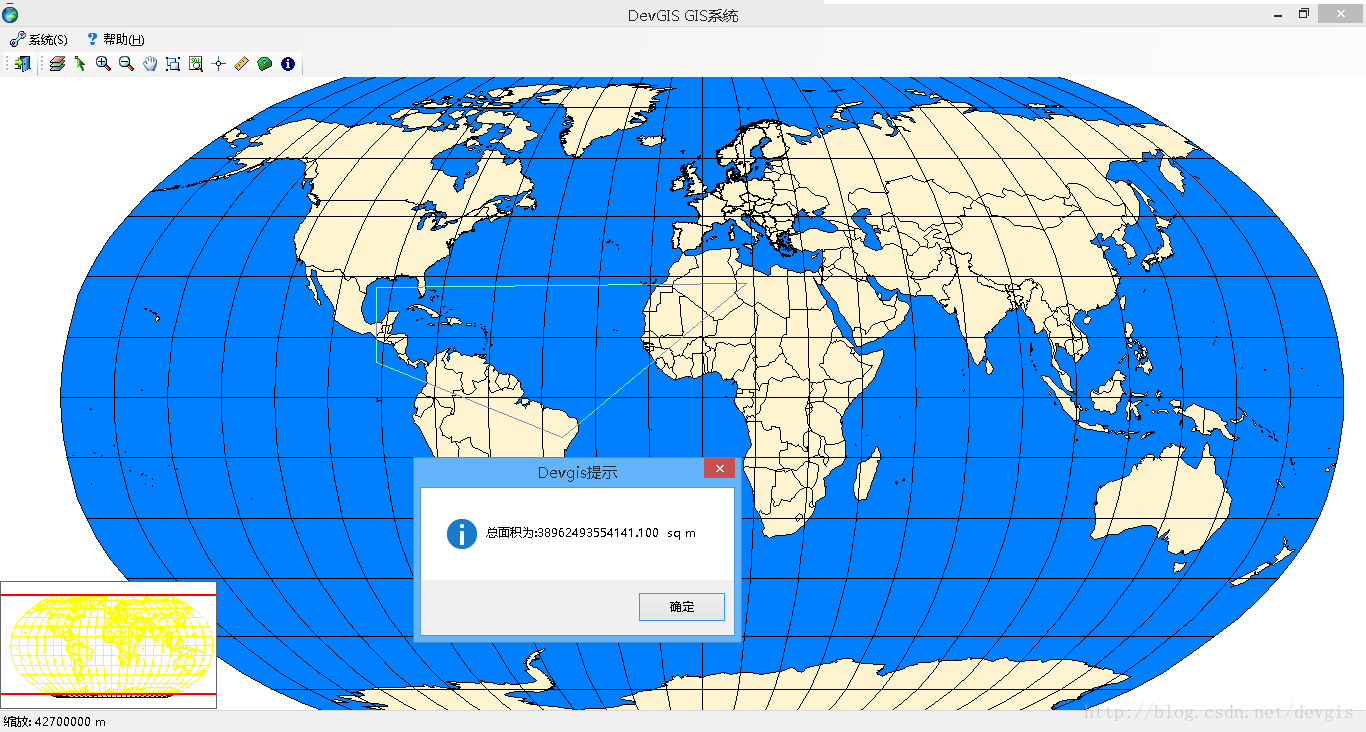This screenshot has width=1366, height=732.
Task: Select the pan hand tool
Action: tap(150, 64)
